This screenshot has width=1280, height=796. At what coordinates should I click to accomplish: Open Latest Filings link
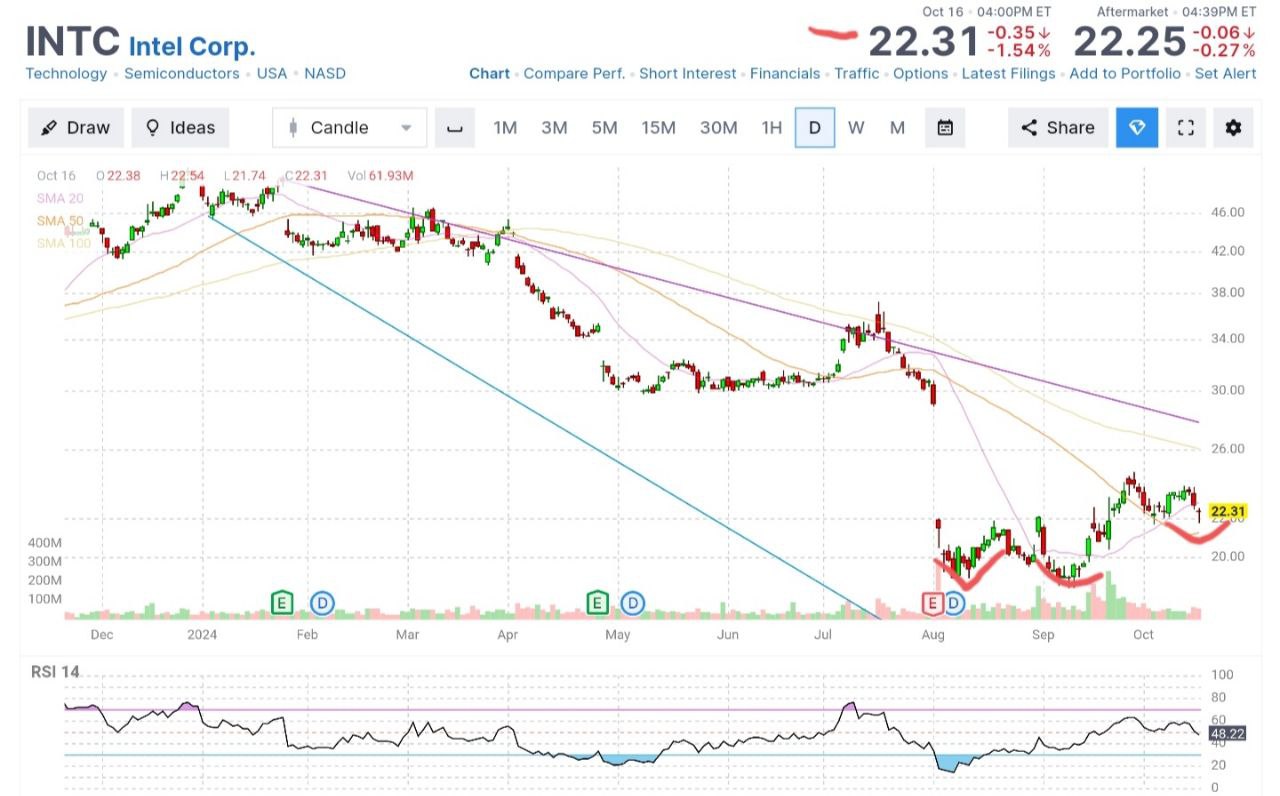(x=1008, y=74)
